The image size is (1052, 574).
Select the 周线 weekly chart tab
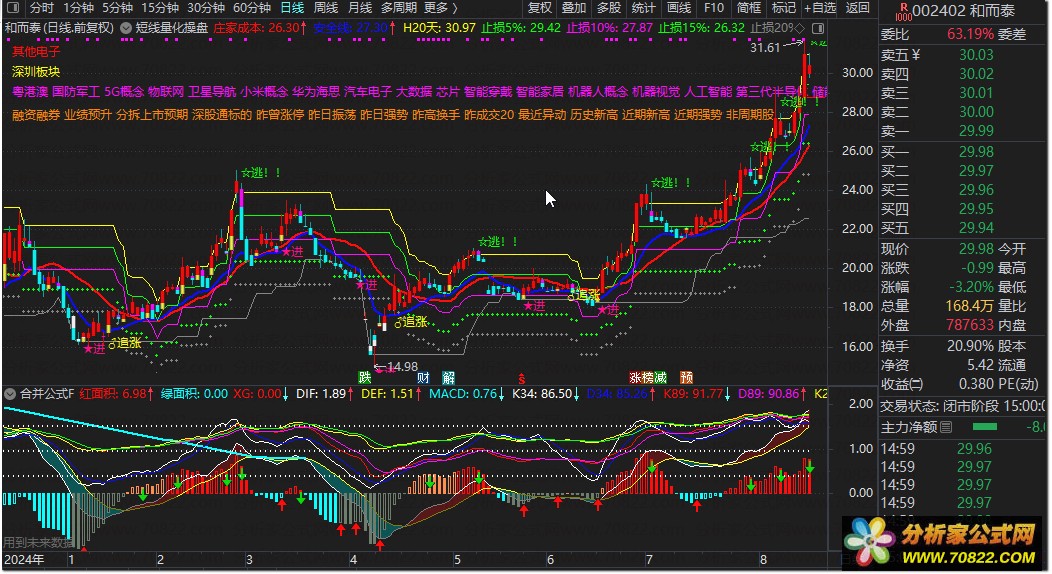pyautogui.click(x=326, y=8)
